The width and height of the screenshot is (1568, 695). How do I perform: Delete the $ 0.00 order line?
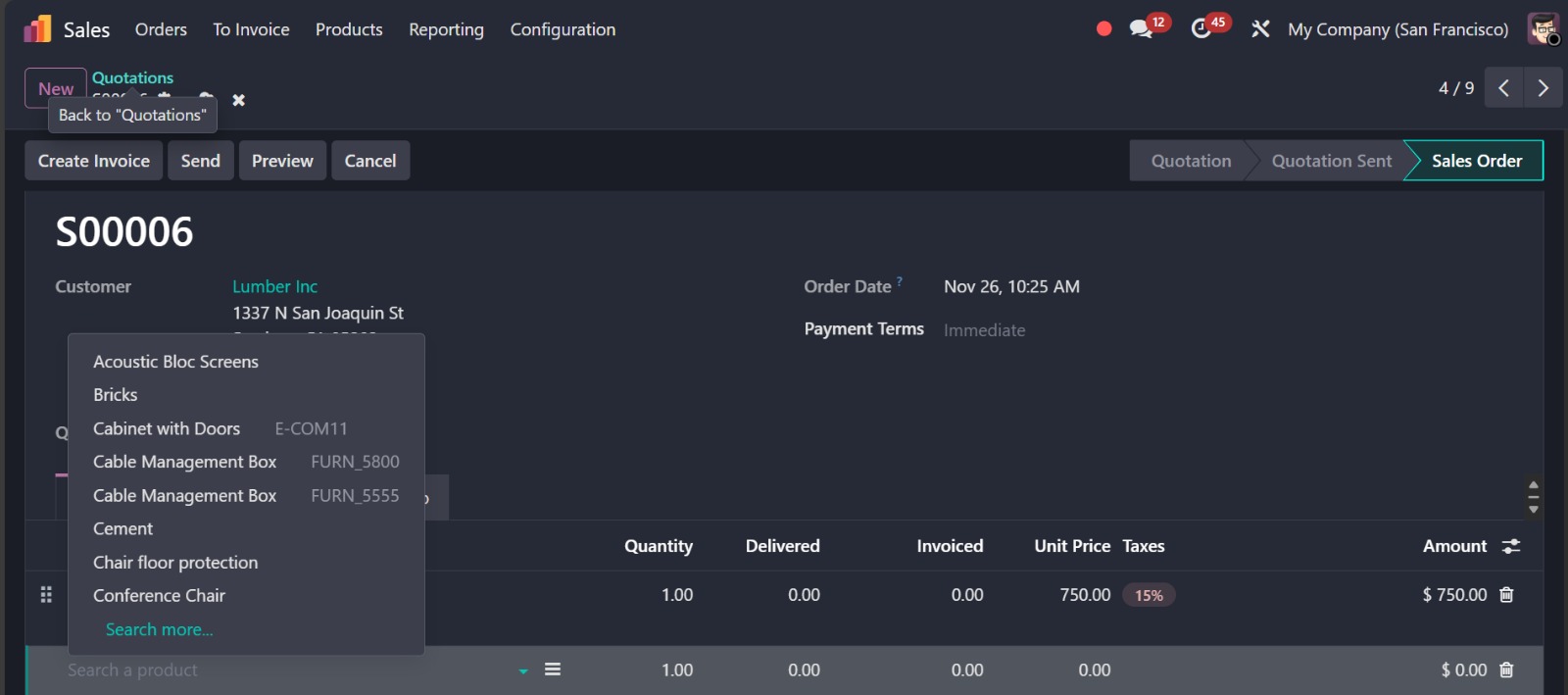pos(1507,670)
